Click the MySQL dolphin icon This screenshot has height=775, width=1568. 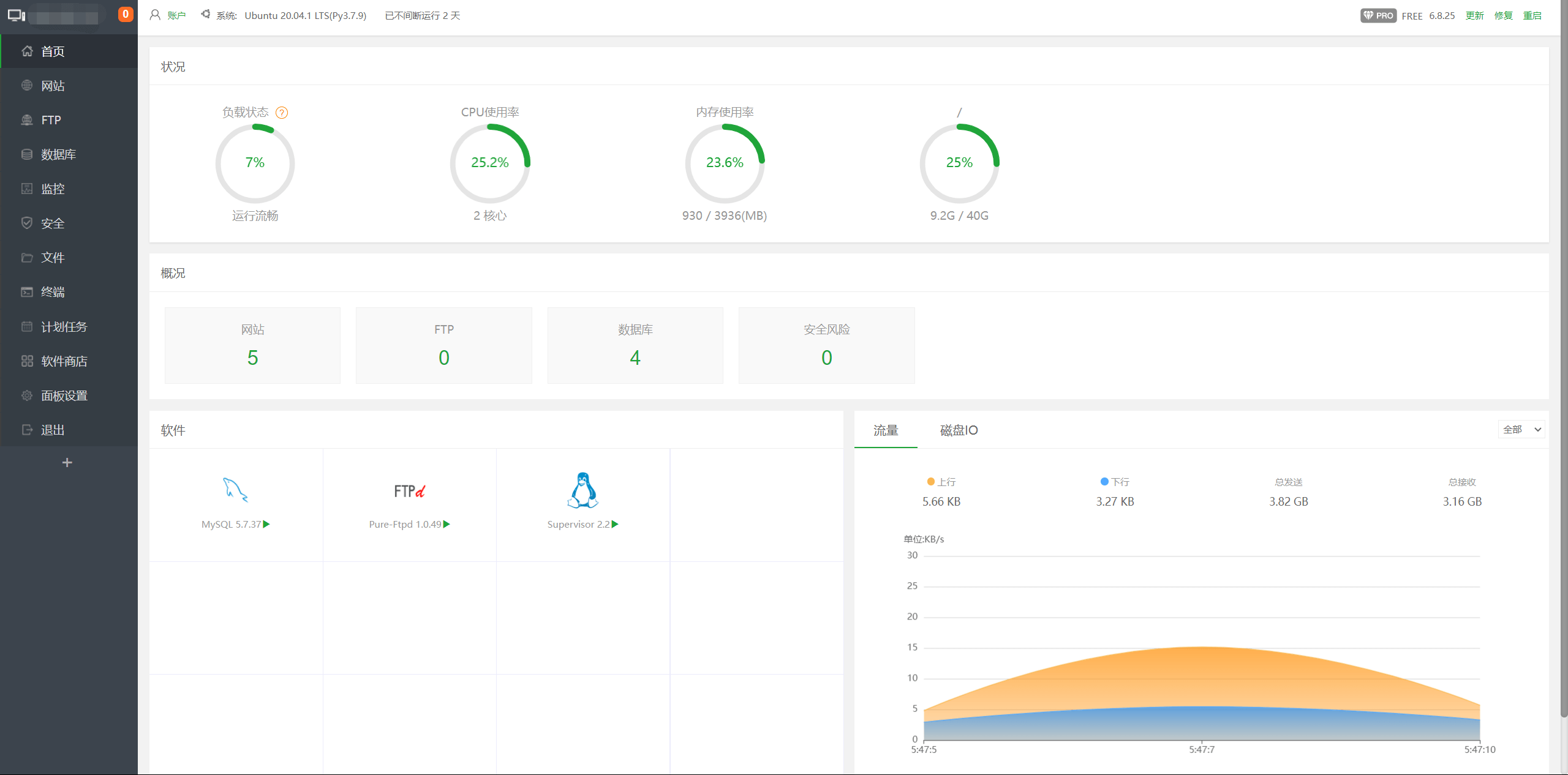point(235,490)
